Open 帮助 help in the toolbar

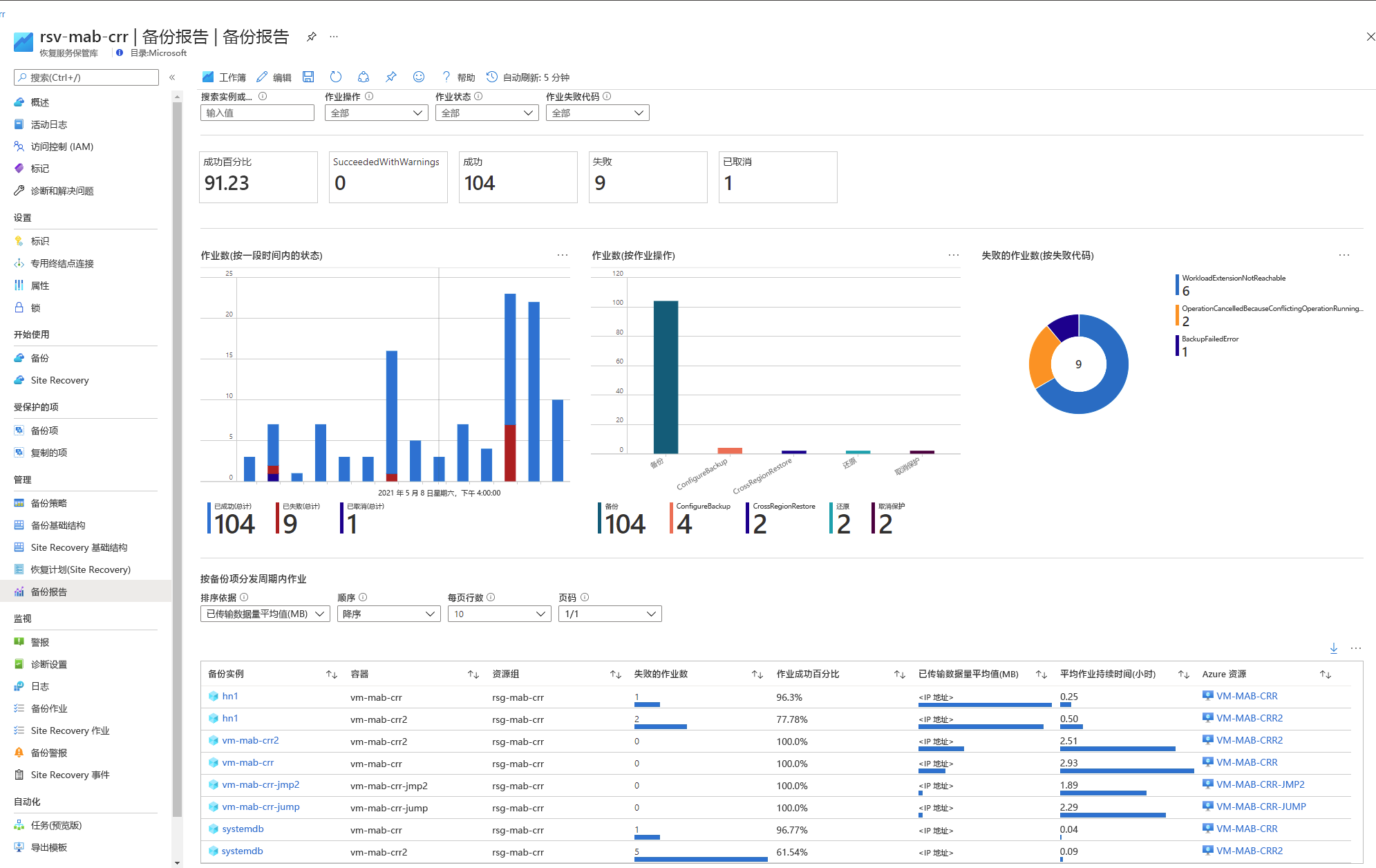click(x=458, y=77)
